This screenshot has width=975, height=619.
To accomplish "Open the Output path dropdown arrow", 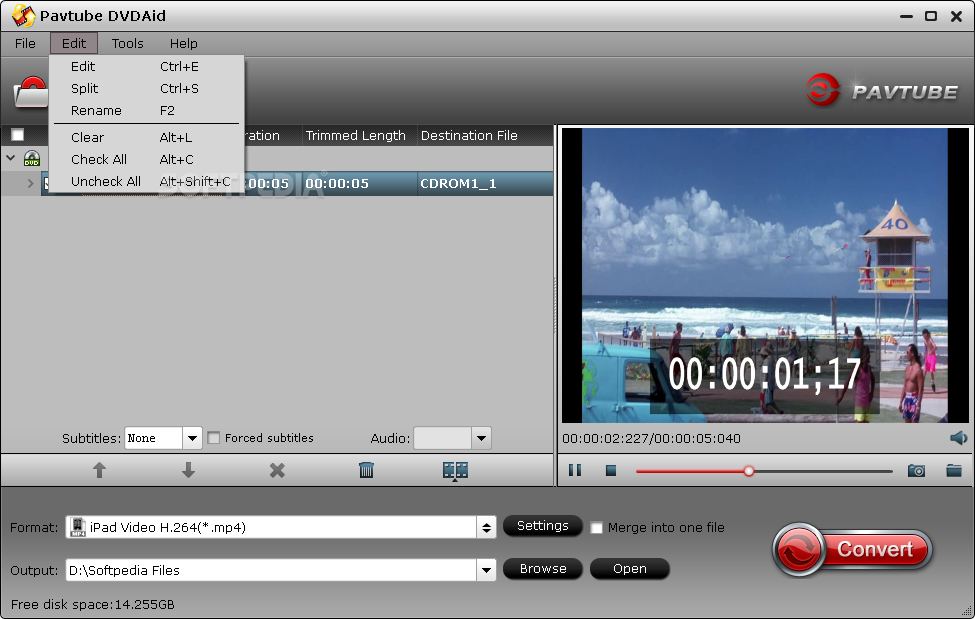I will coord(486,570).
